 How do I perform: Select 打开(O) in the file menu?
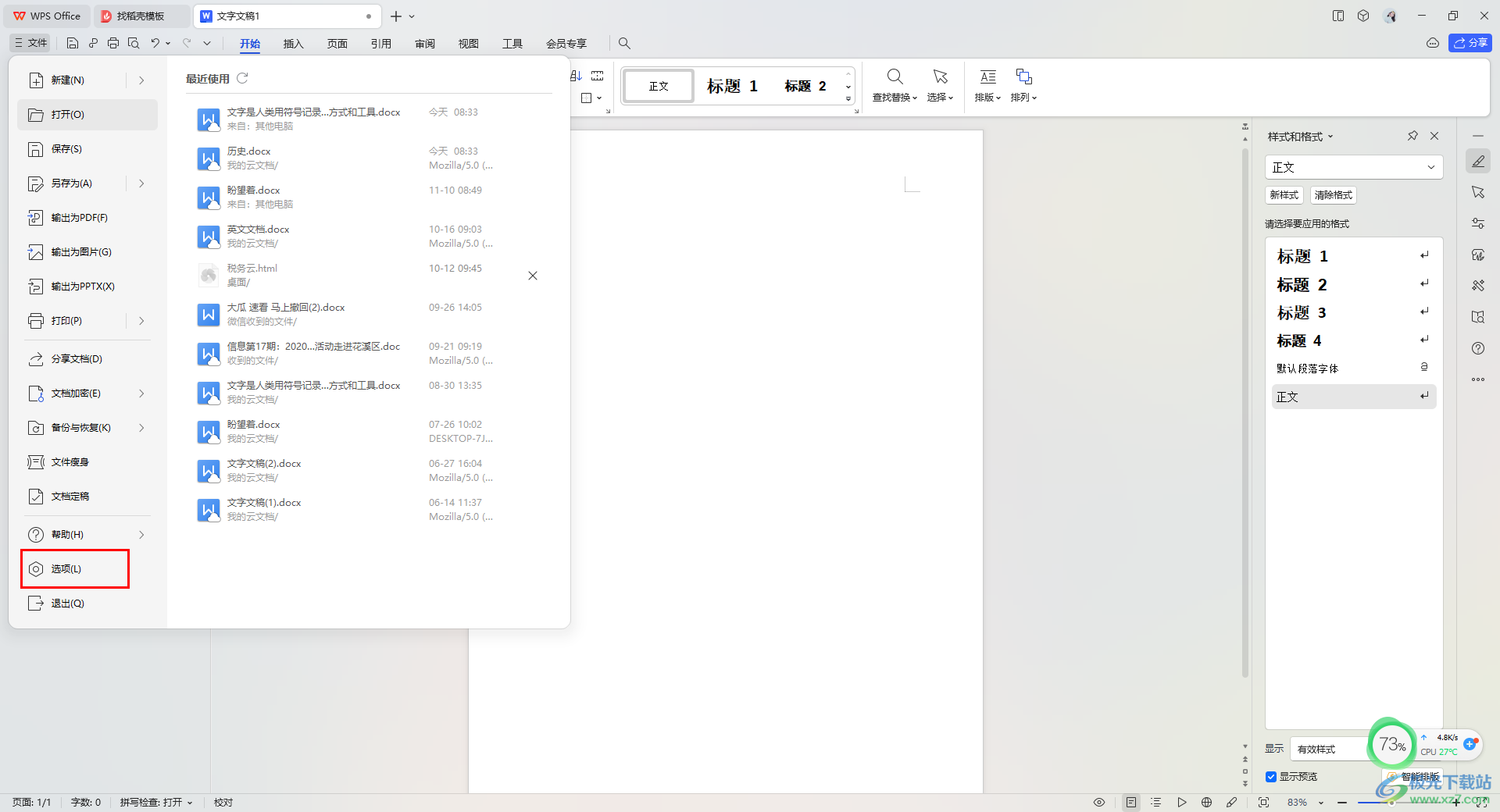coord(87,115)
